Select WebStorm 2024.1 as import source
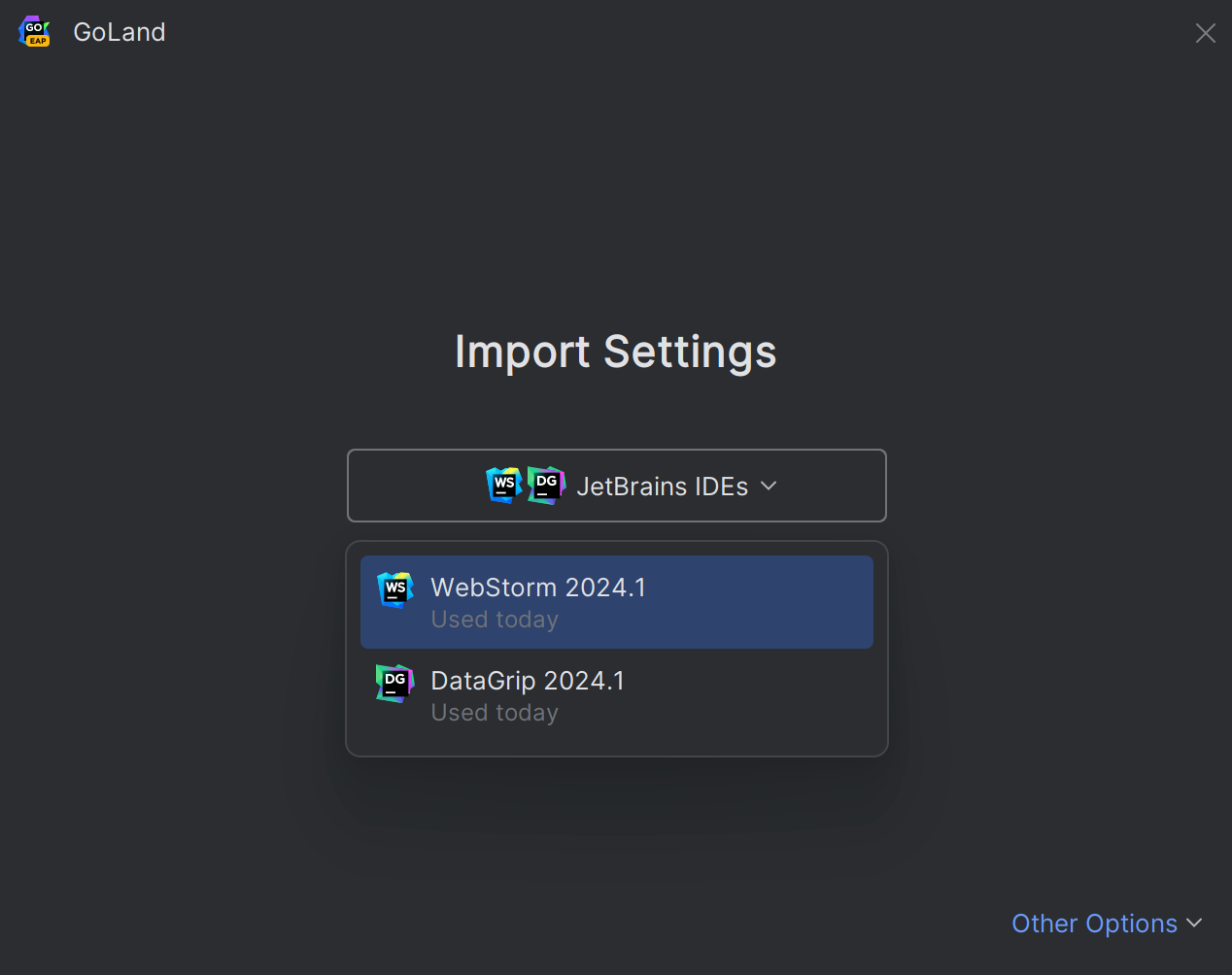Viewport: 1232px width, 975px height. [x=616, y=601]
